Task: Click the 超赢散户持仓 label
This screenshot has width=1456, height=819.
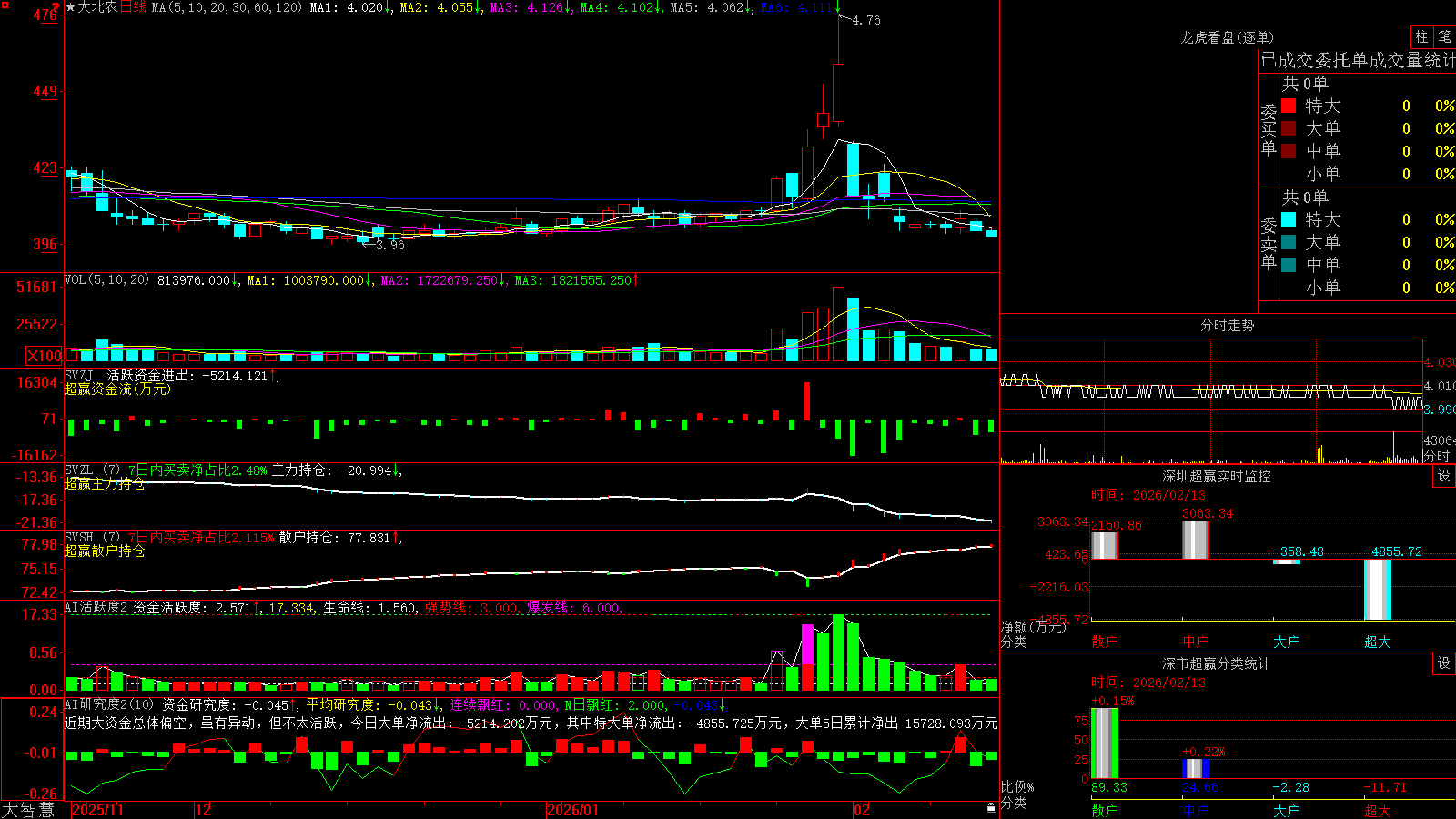Action: click(104, 551)
